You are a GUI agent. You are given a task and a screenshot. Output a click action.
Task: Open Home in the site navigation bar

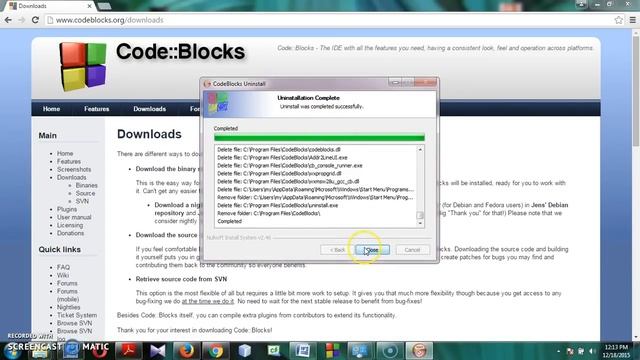pyautogui.click(x=51, y=109)
